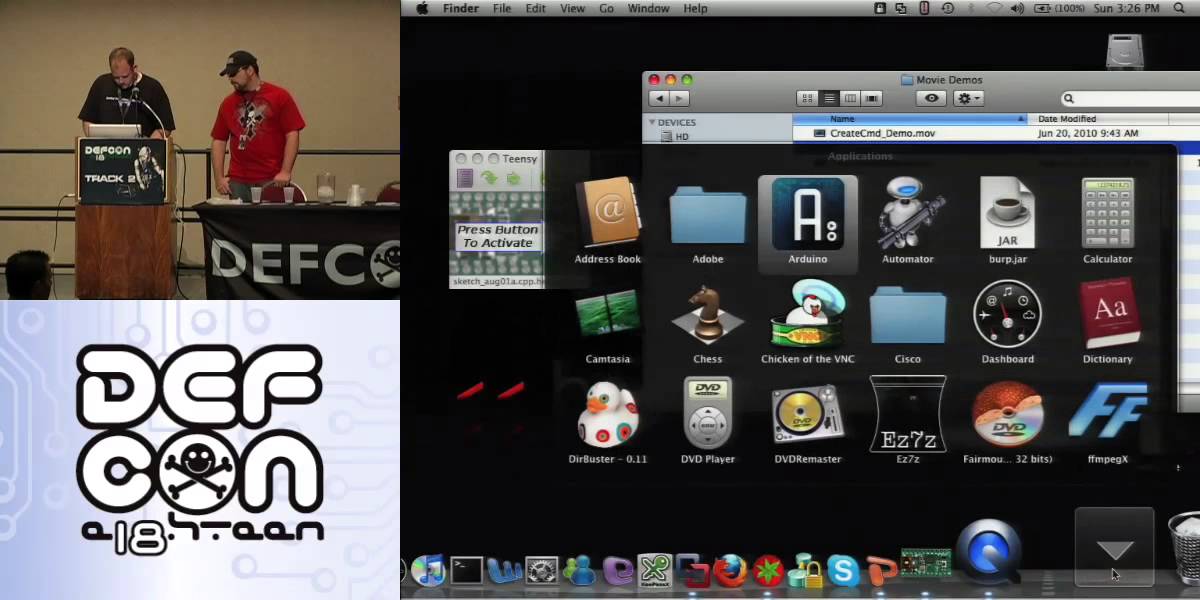Image resolution: width=1200 pixels, height=600 pixels.
Task: Open KeePassX key icon in Dock
Action: pyautogui.click(x=655, y=571)
